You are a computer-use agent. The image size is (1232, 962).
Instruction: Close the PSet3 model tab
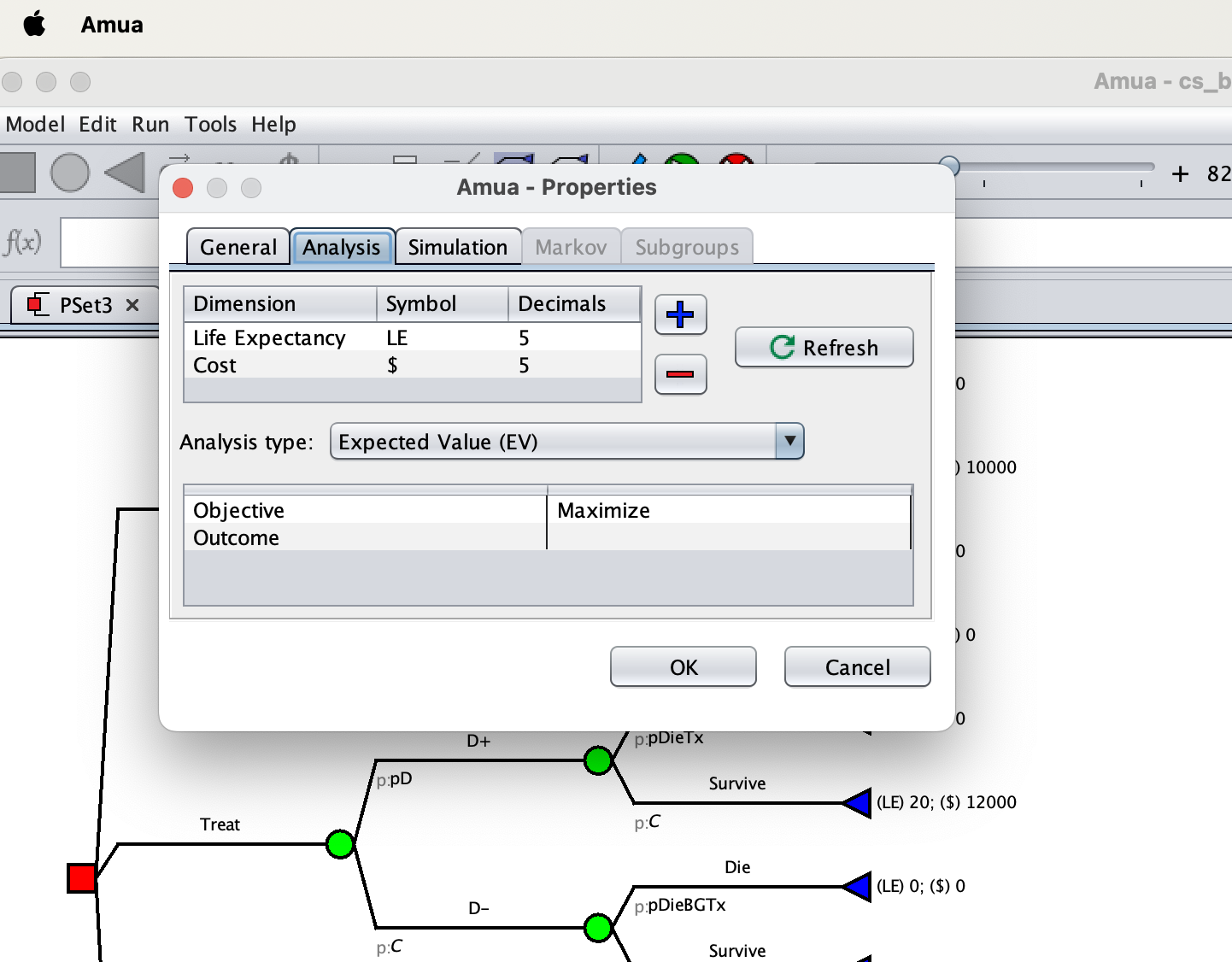click(x=132, y=305)
